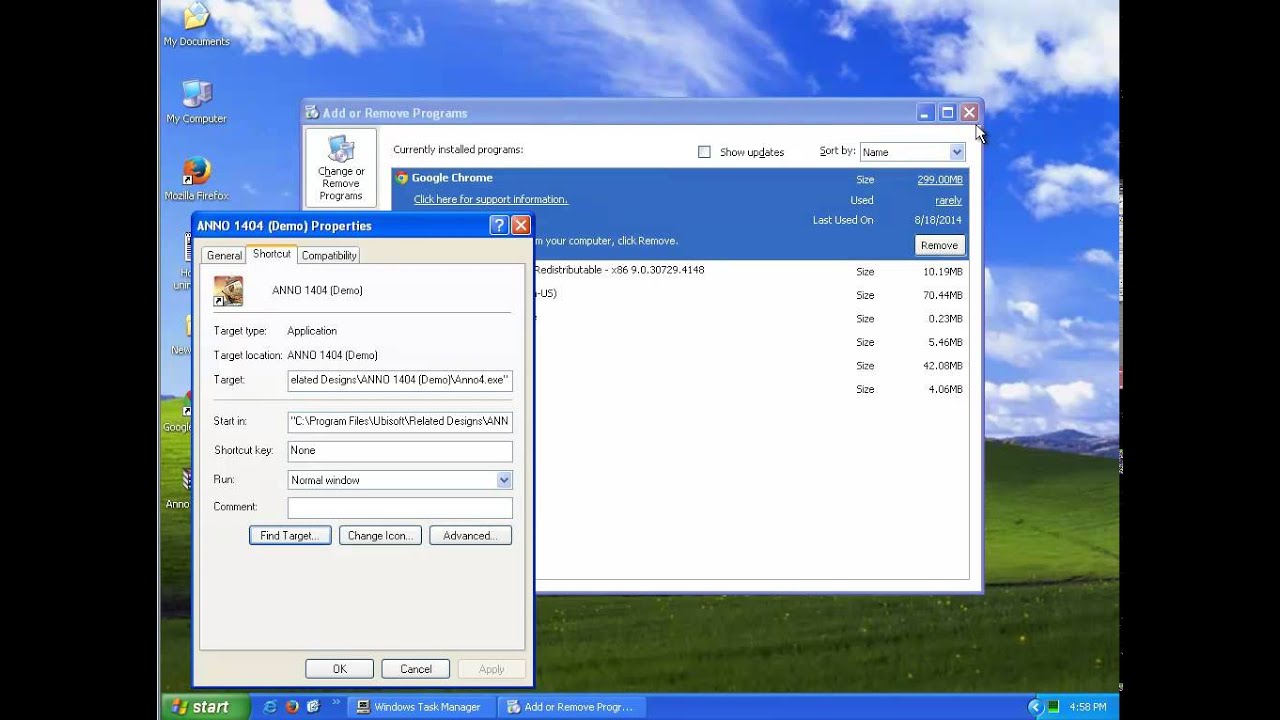Launch Mozilla Firefox from the desktop
Viewport: 1280px width, 720px height.
point(196,170)
